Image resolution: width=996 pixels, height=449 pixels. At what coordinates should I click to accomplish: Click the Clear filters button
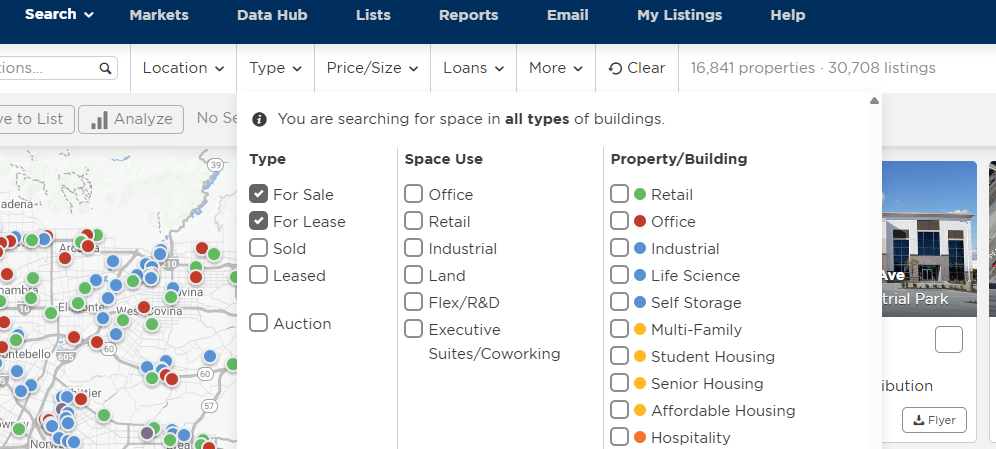[x=636, y=68]
